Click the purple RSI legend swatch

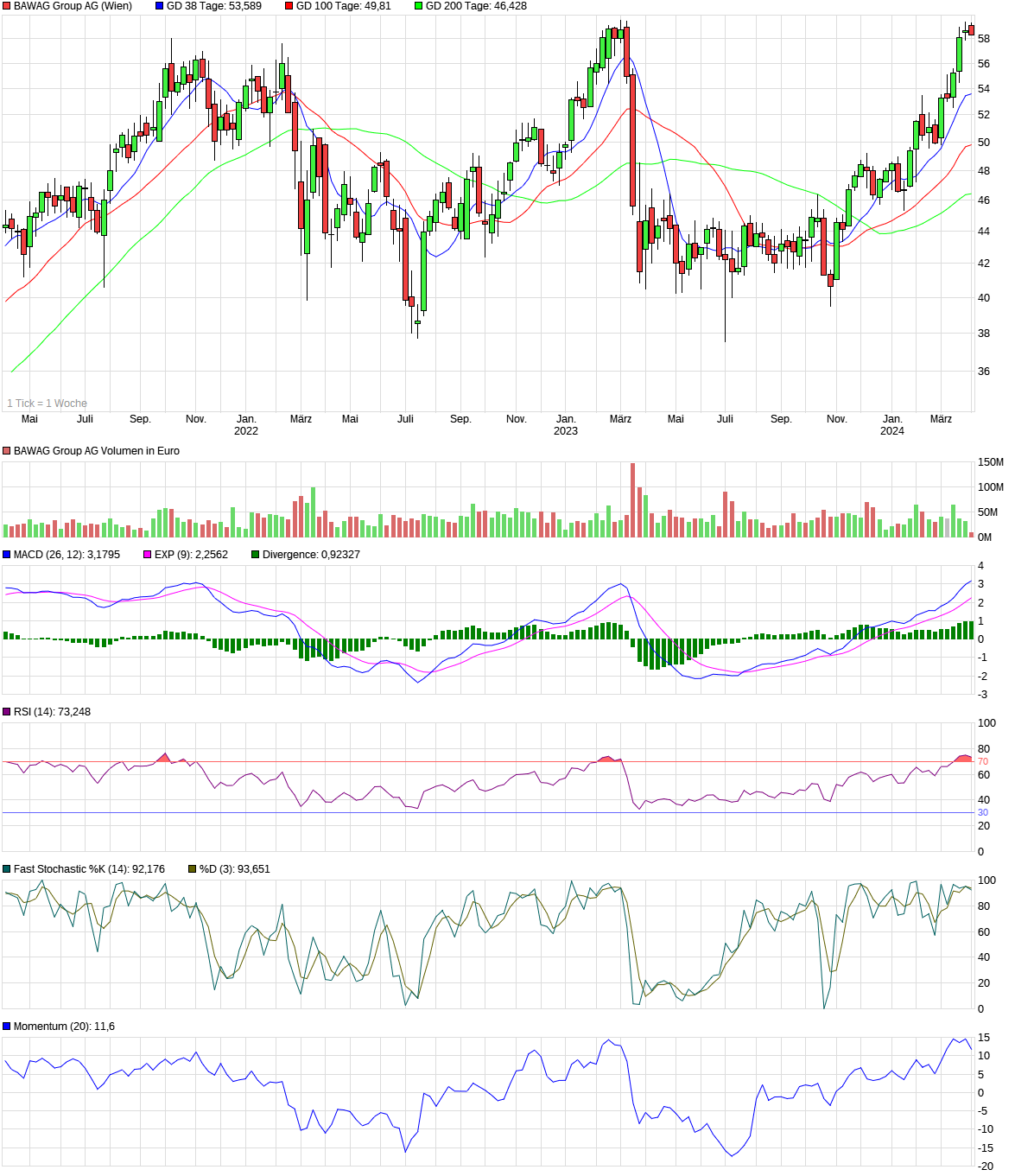click(x=7, y=712)
